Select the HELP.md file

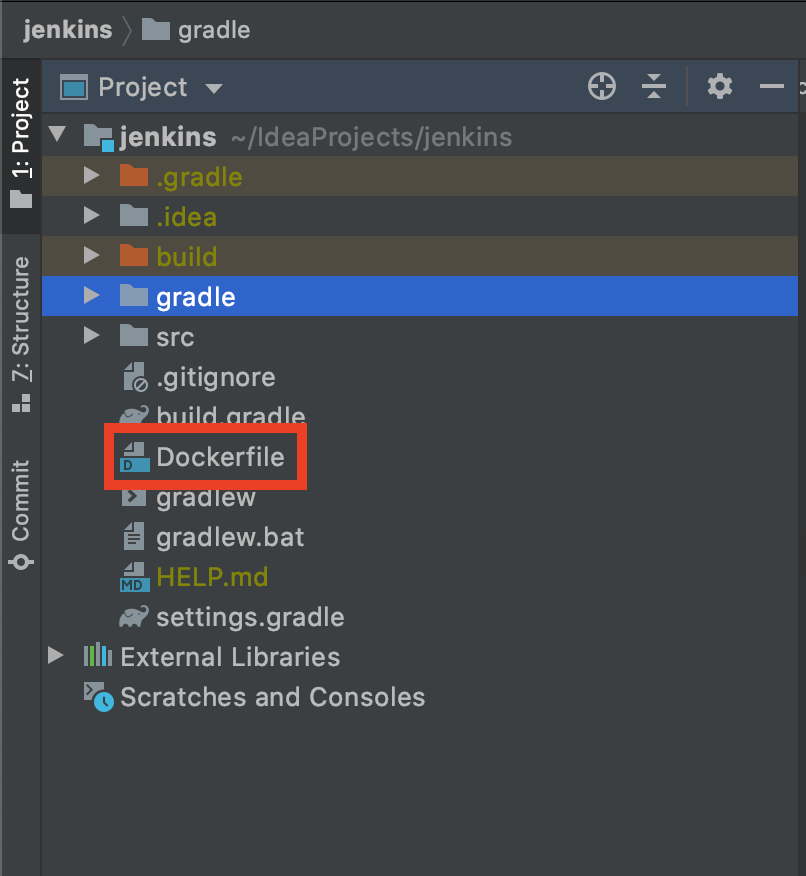click(212, 577)
